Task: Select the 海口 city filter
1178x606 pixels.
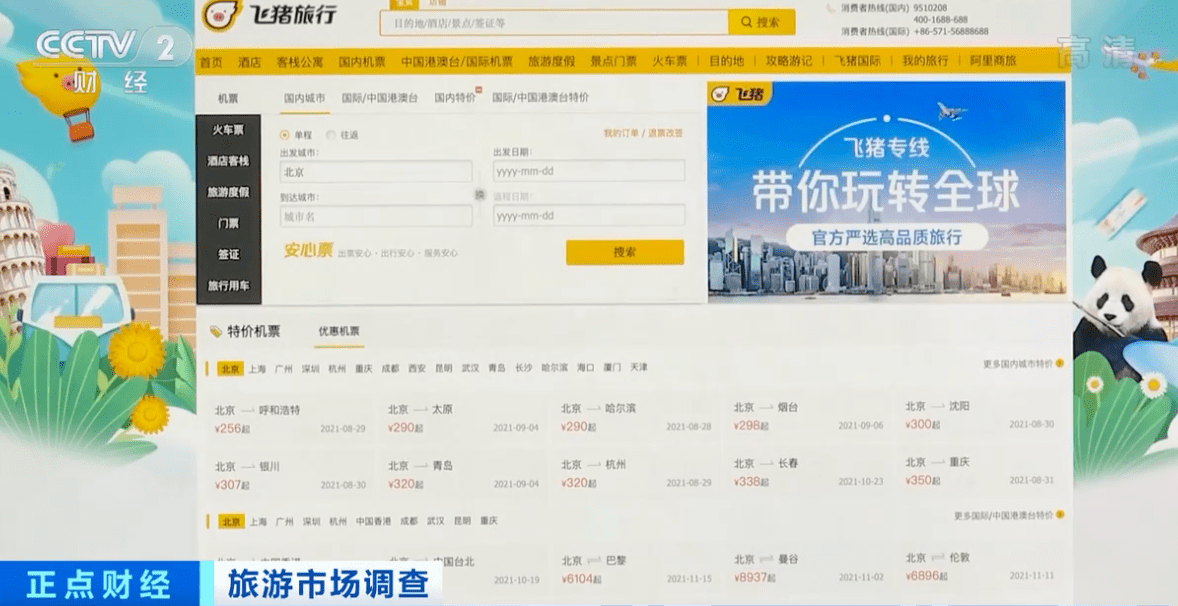Action: (x=585, y=368)
